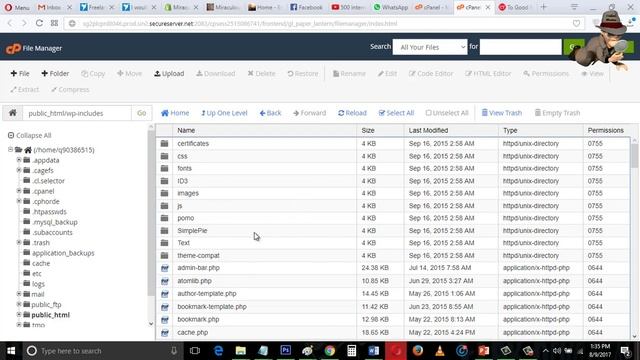Click the Extract toolbar button
Viewport: 640px width, 360px height.
pyautogui.click(x=24, y=89)
